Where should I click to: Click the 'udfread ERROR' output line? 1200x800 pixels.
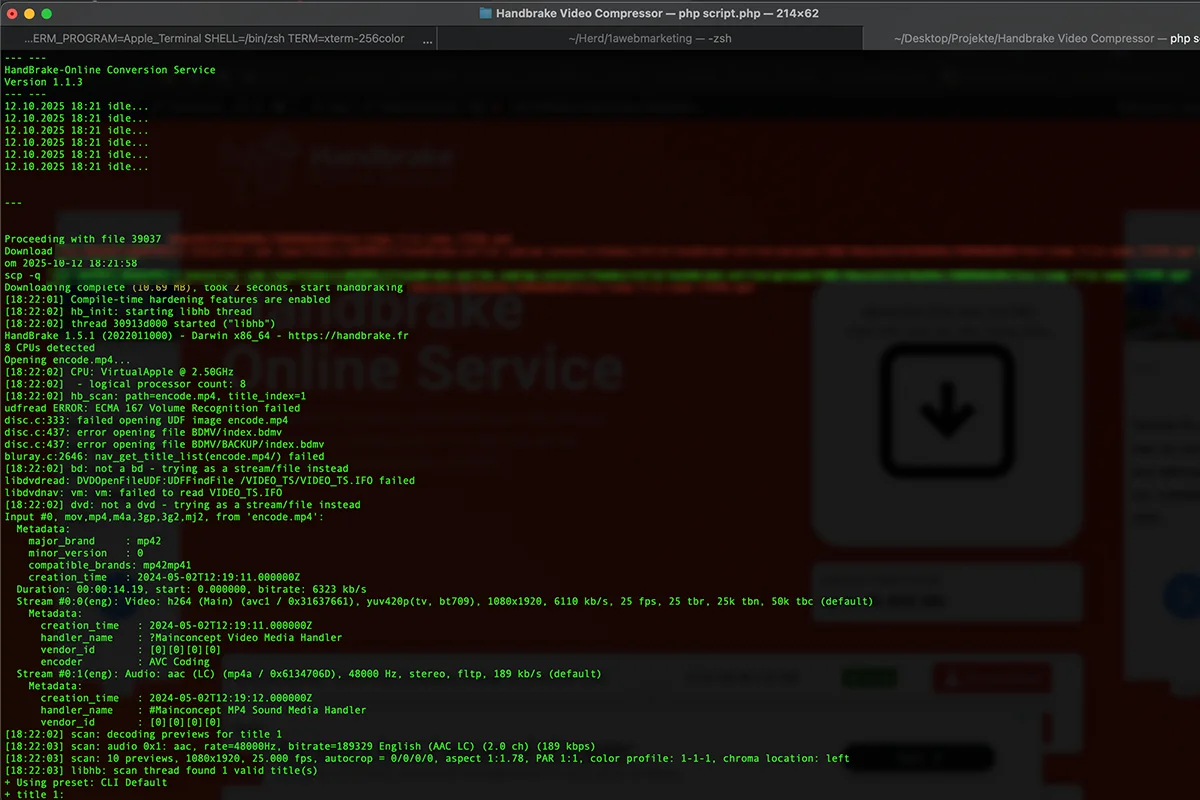152,408
